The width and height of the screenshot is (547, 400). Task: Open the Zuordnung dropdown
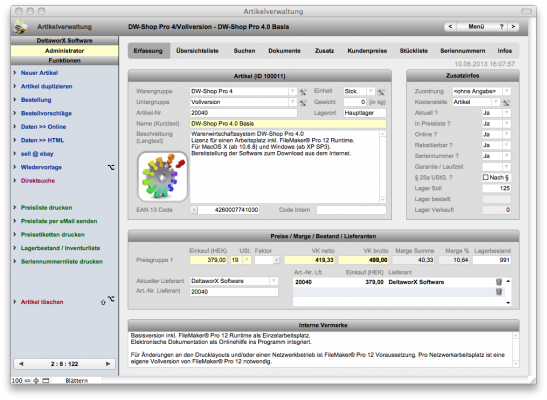coord(507,91)
